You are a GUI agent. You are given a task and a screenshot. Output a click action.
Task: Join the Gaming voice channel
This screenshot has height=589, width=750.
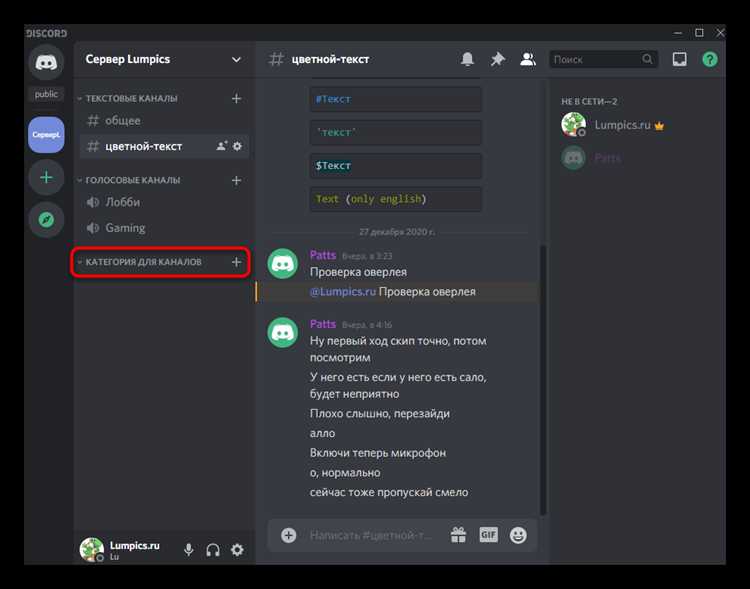click(x=164, y=228)
